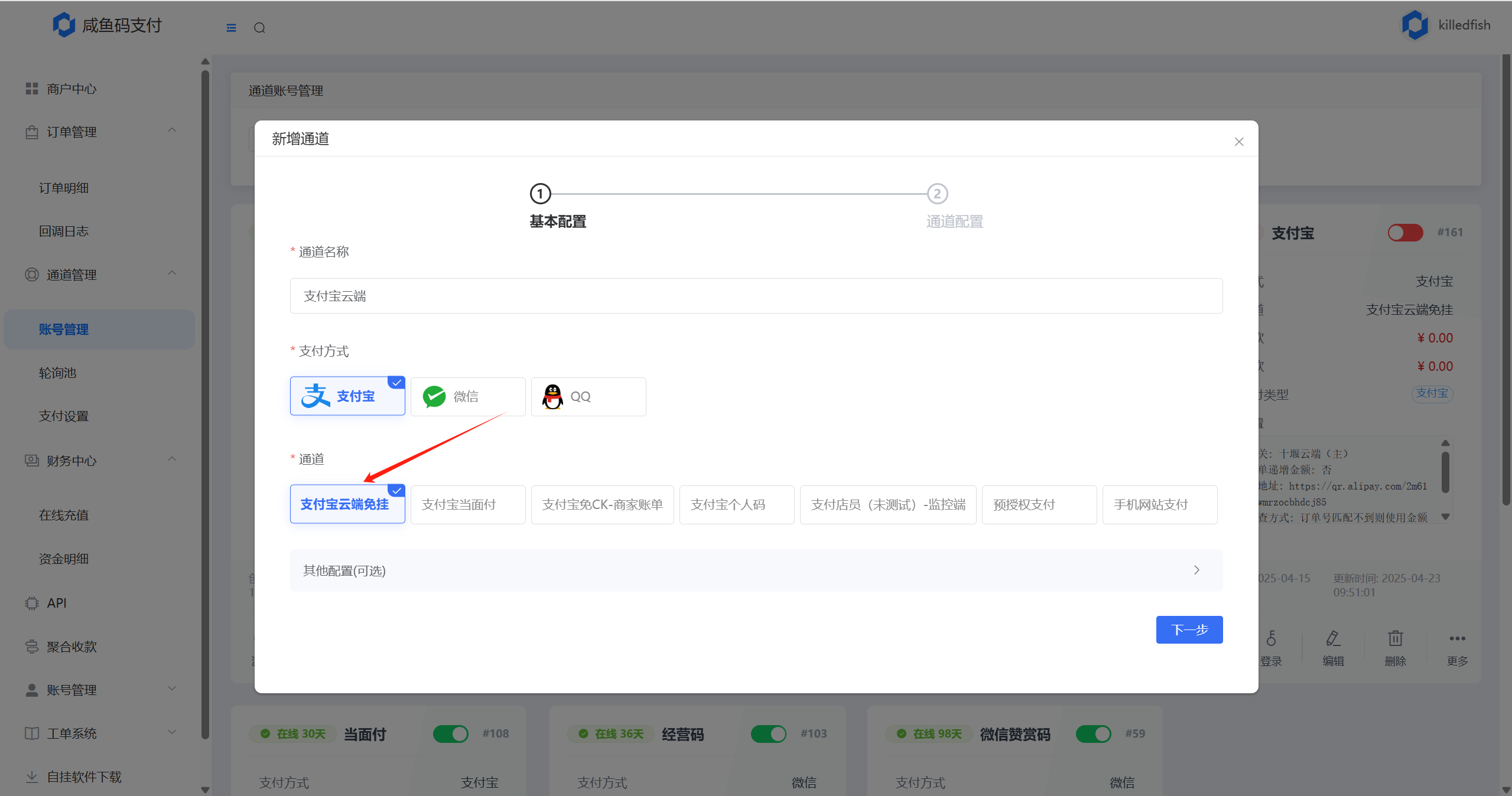
Task: Expand the 工单系统 sidebar group
Action: 172,732
